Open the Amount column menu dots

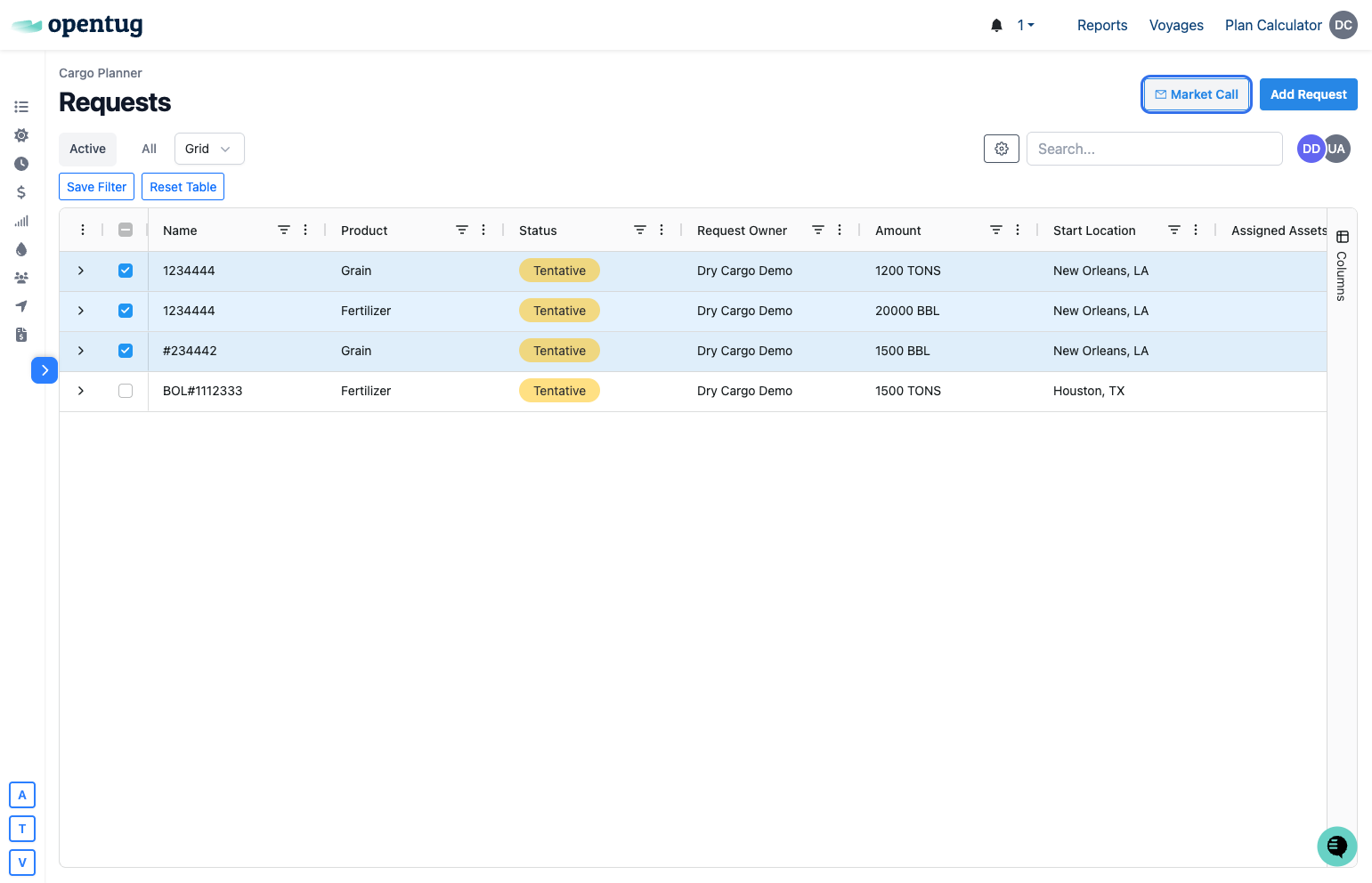(x=1018, y=230)
